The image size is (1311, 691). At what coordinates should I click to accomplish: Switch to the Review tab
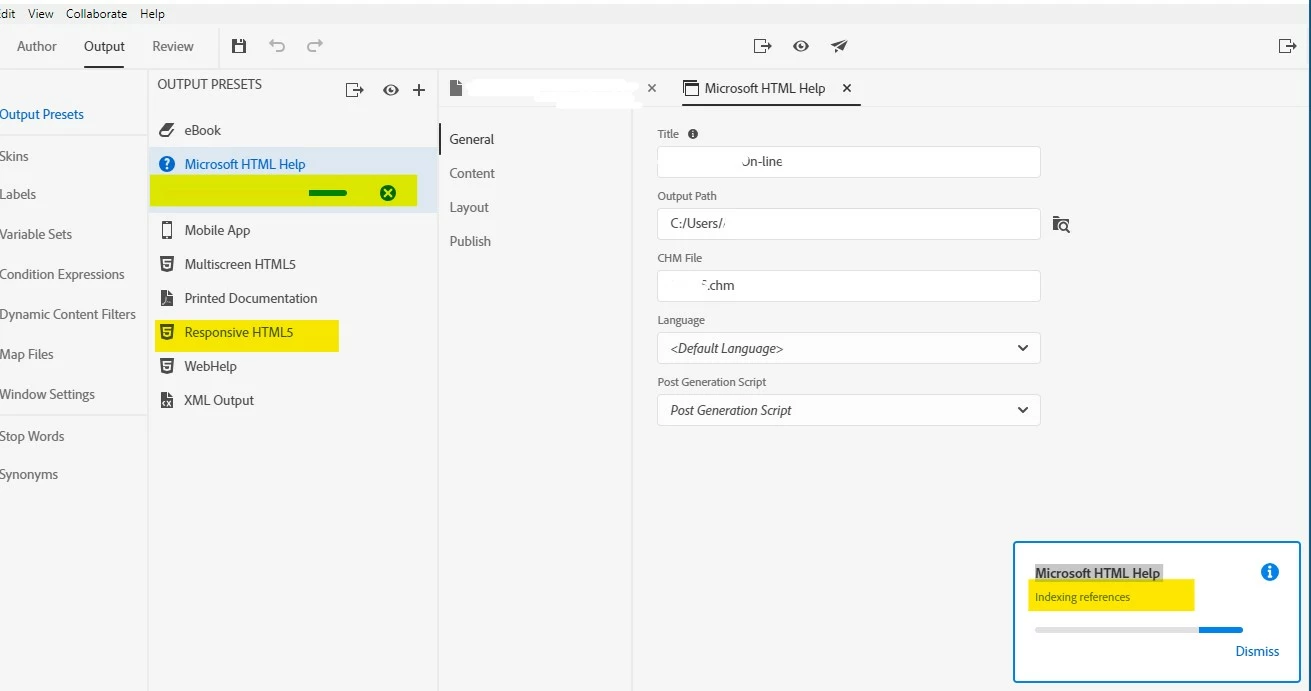[173, 46]
